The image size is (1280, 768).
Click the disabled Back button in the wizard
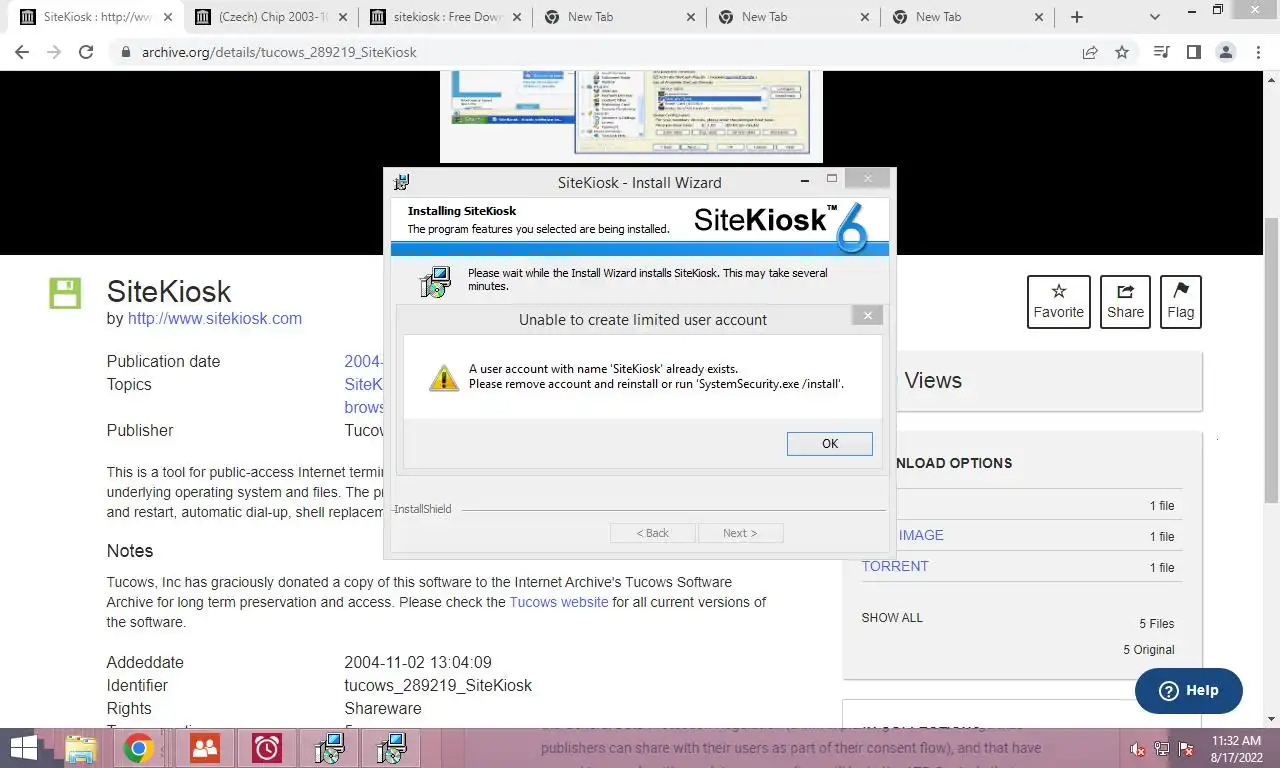(x=653, y=533)
